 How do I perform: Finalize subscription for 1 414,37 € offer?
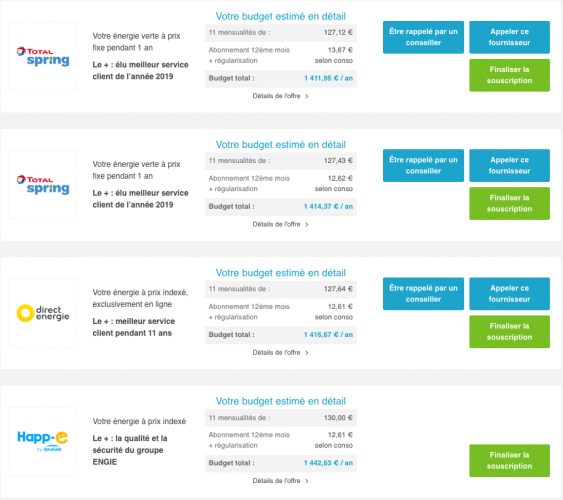pos(509,203)
